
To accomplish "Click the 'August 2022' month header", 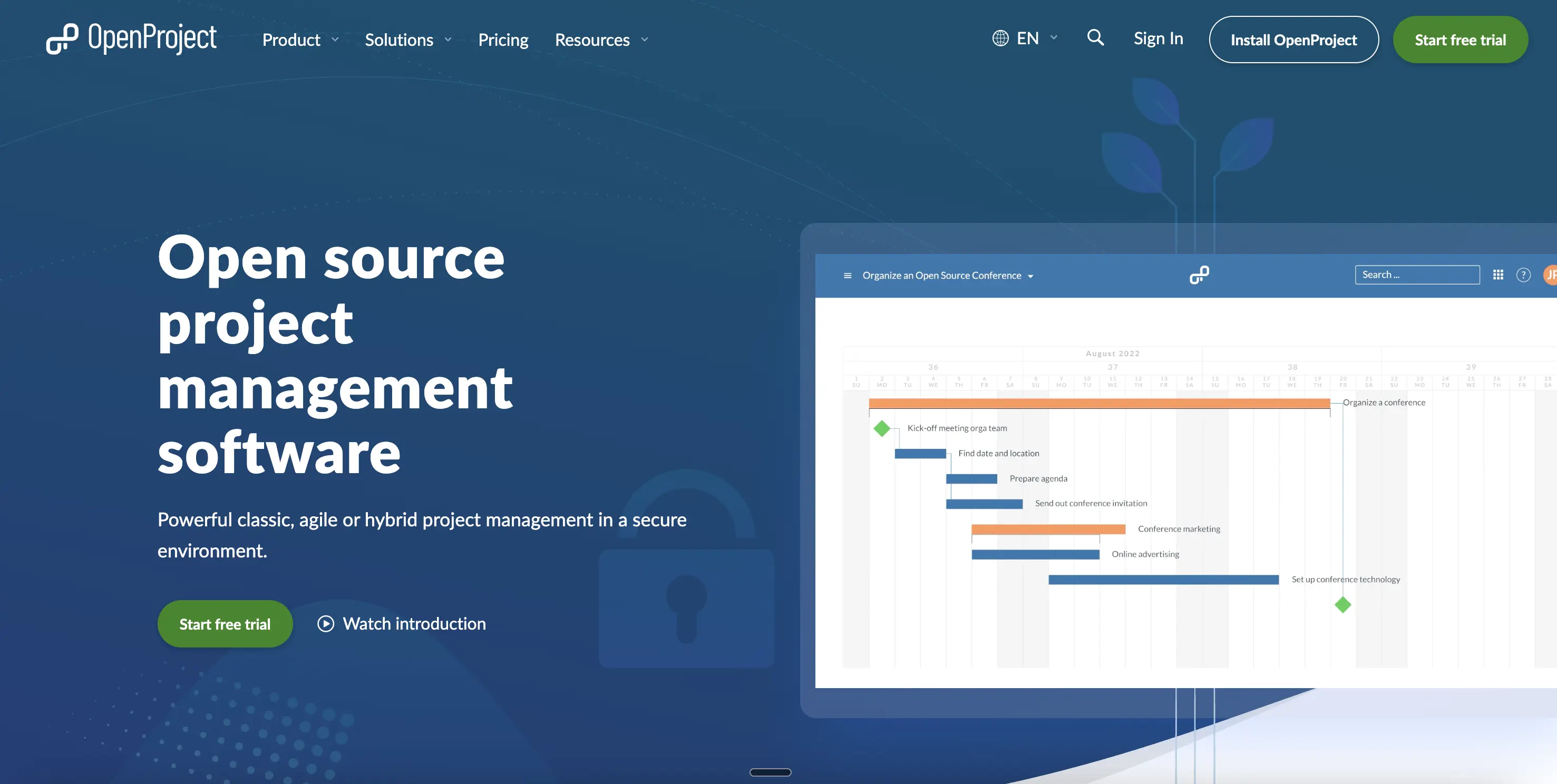I will pyautogui.click(x=1112, y=354).
